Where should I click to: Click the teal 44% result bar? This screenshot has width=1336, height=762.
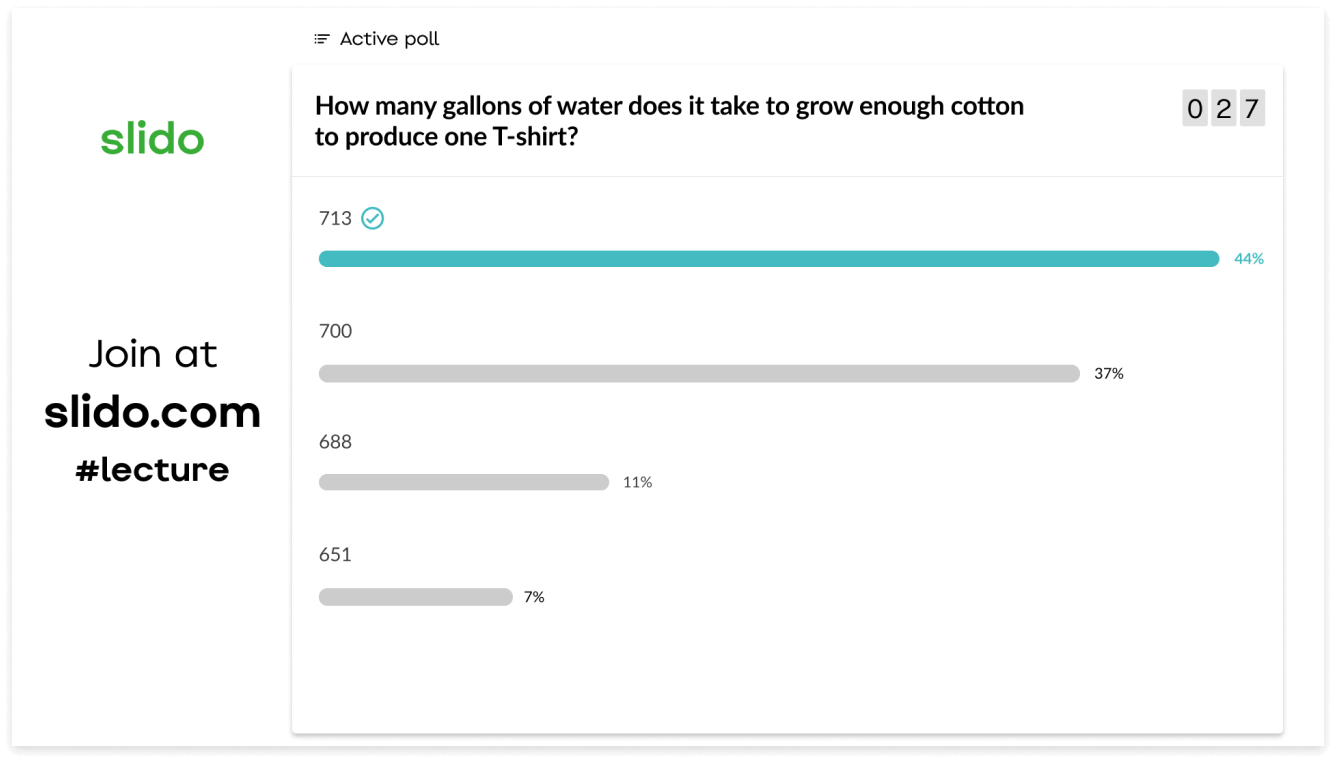click(x=769, y=259)
